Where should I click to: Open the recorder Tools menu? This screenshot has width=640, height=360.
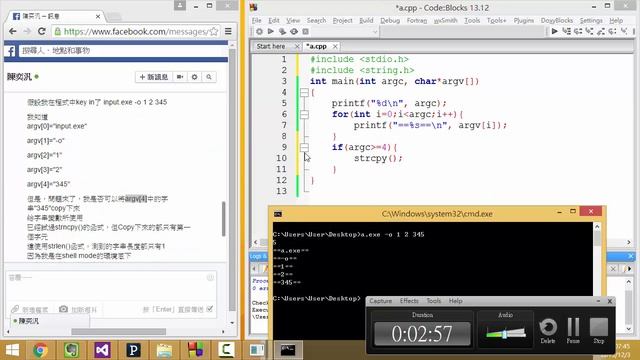pyautogui.click(x=433, y=301)
